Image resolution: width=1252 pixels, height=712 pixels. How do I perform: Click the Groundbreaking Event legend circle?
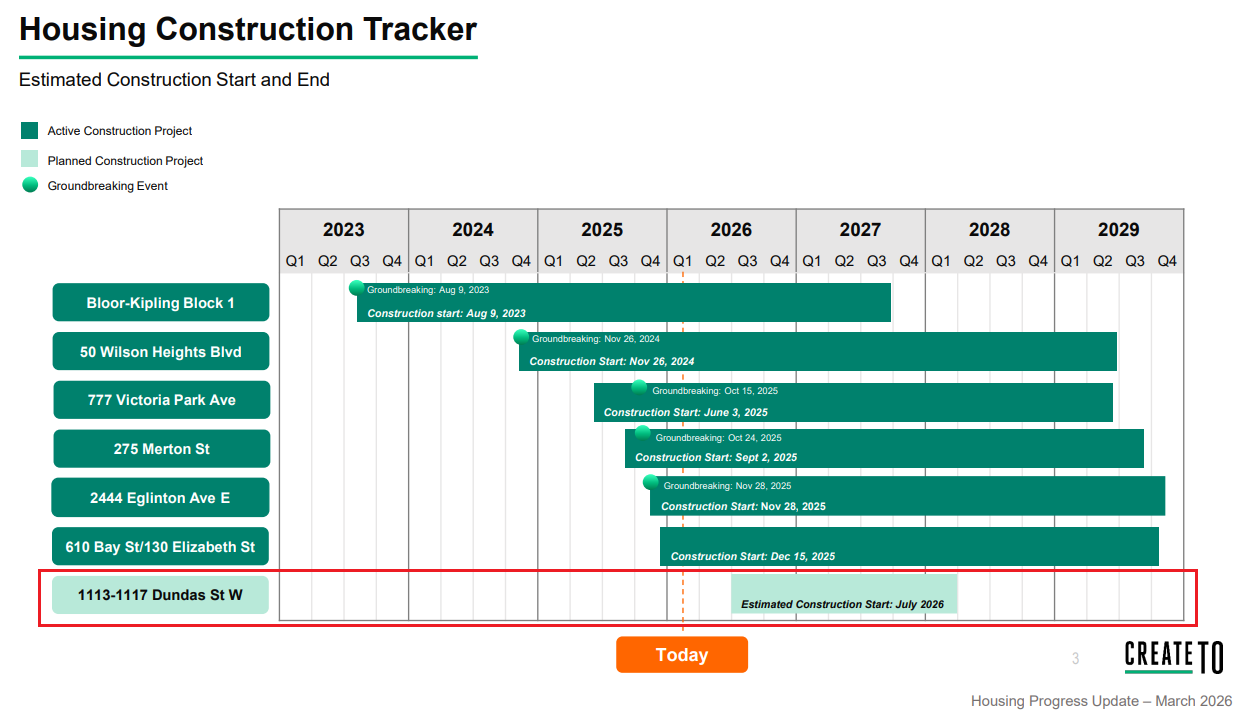[x=30, y=185]
